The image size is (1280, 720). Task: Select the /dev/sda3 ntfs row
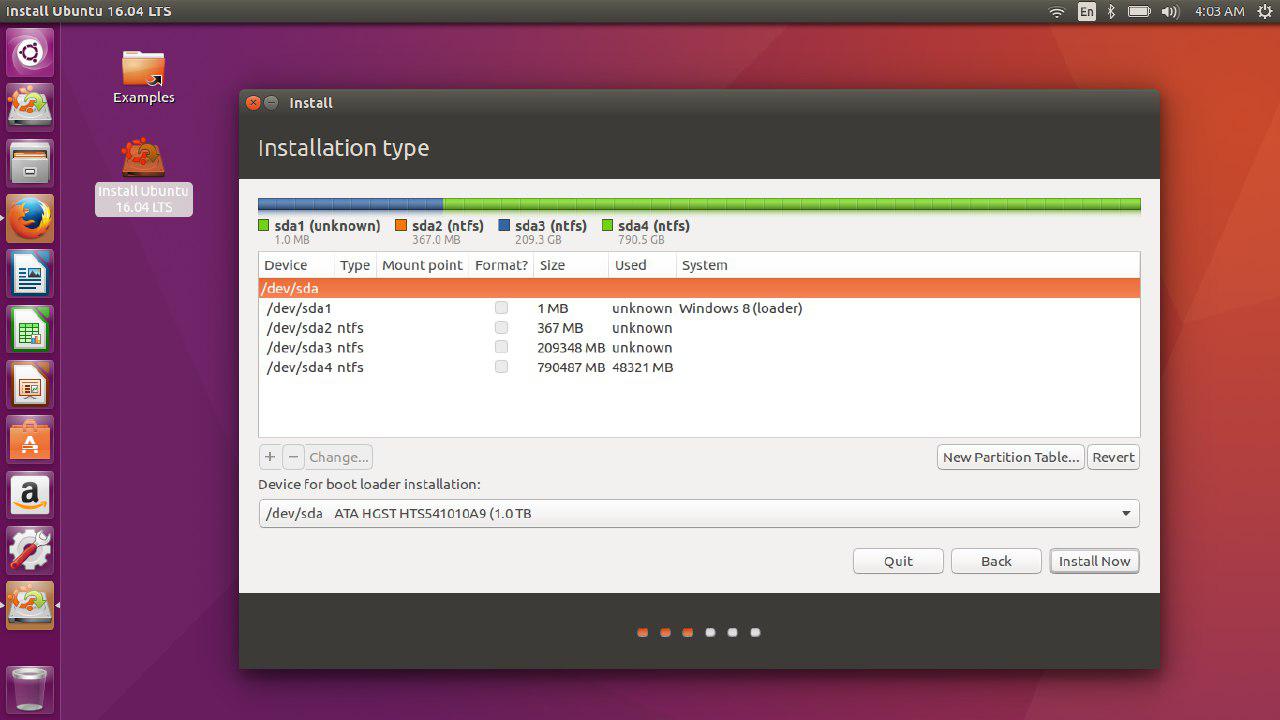point(699,347)
